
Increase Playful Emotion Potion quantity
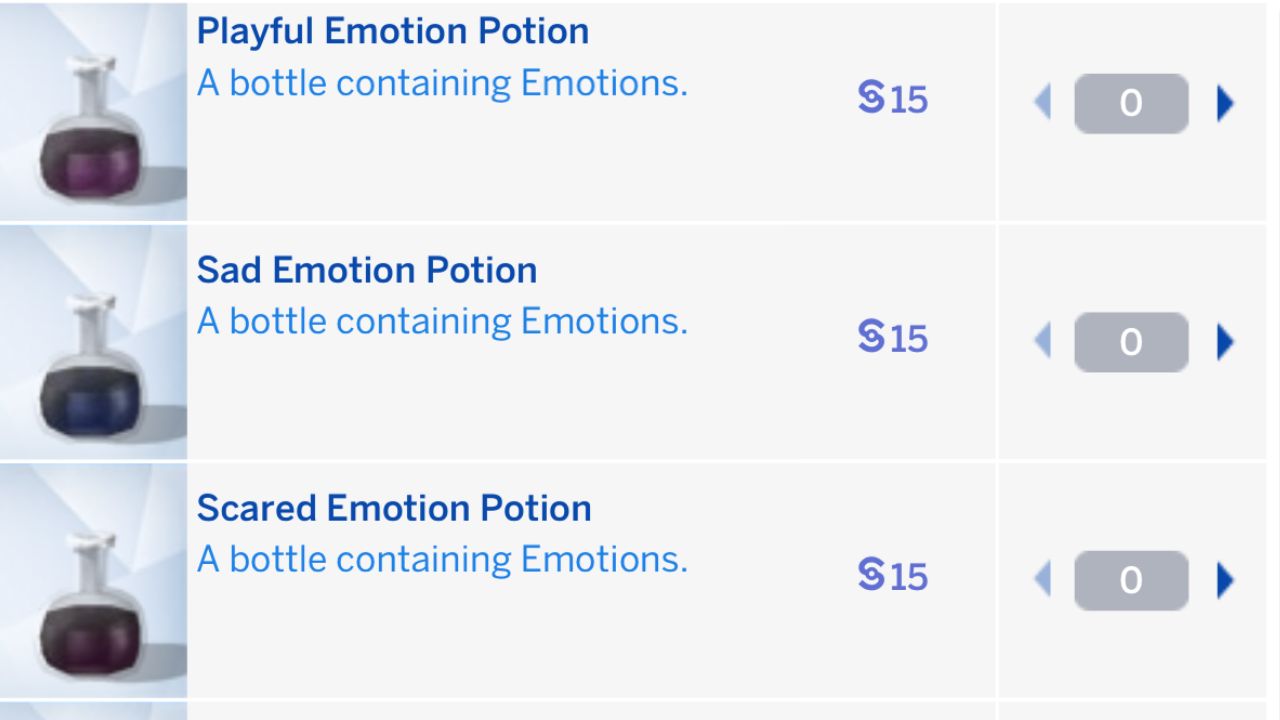pos(1225,103)
